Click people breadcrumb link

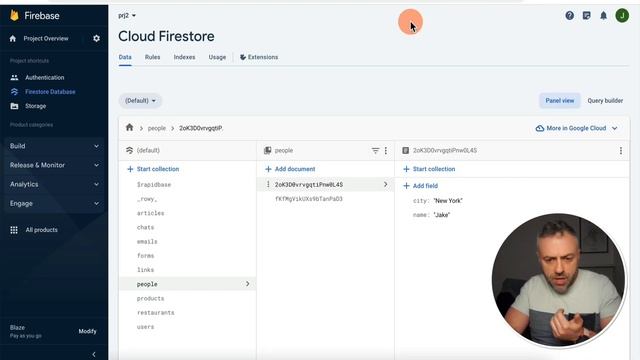157,128
